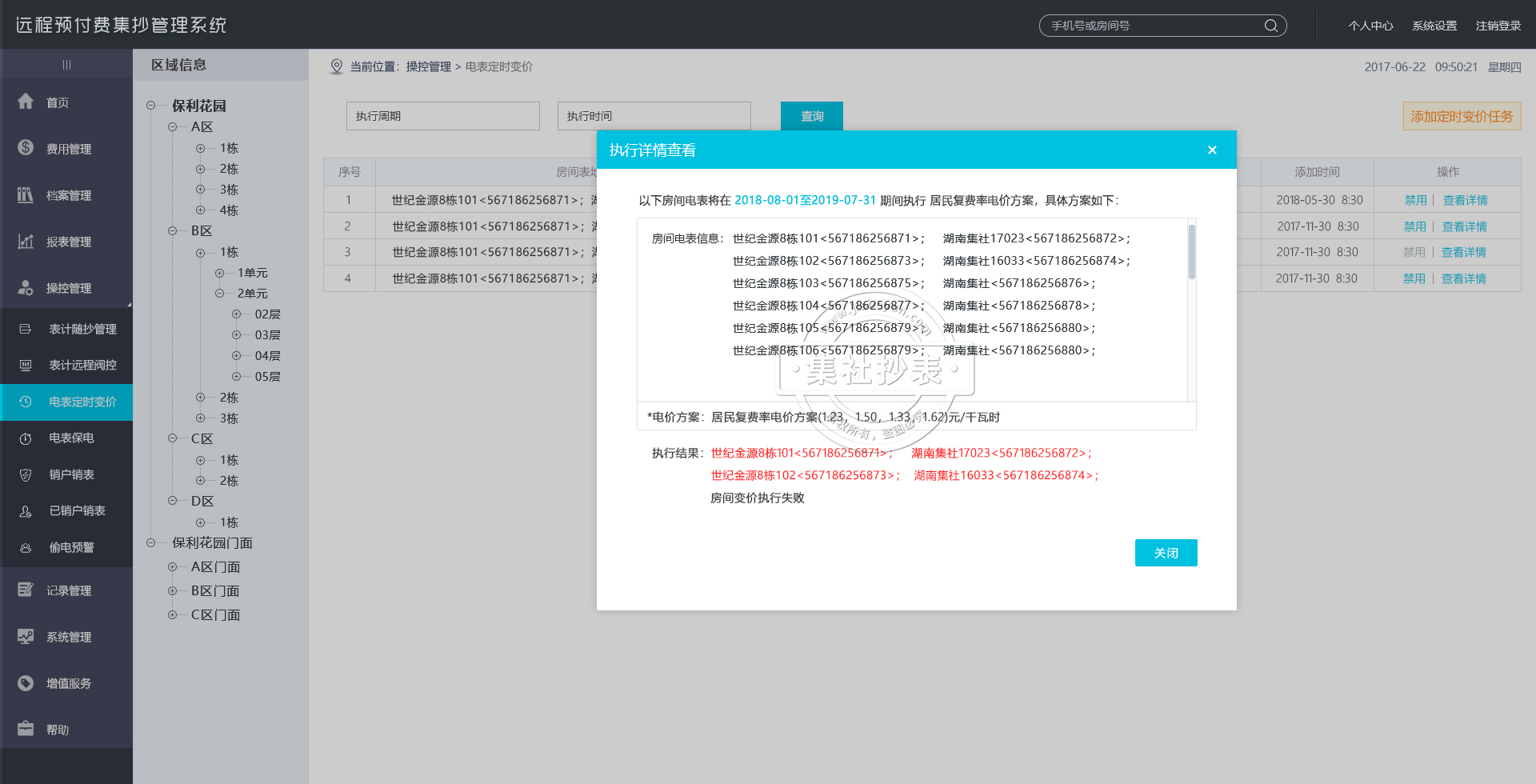The height and width of the screenshot is (784, 1536).
Task: Click the record management notepad icon
Action: click(26, 590)
